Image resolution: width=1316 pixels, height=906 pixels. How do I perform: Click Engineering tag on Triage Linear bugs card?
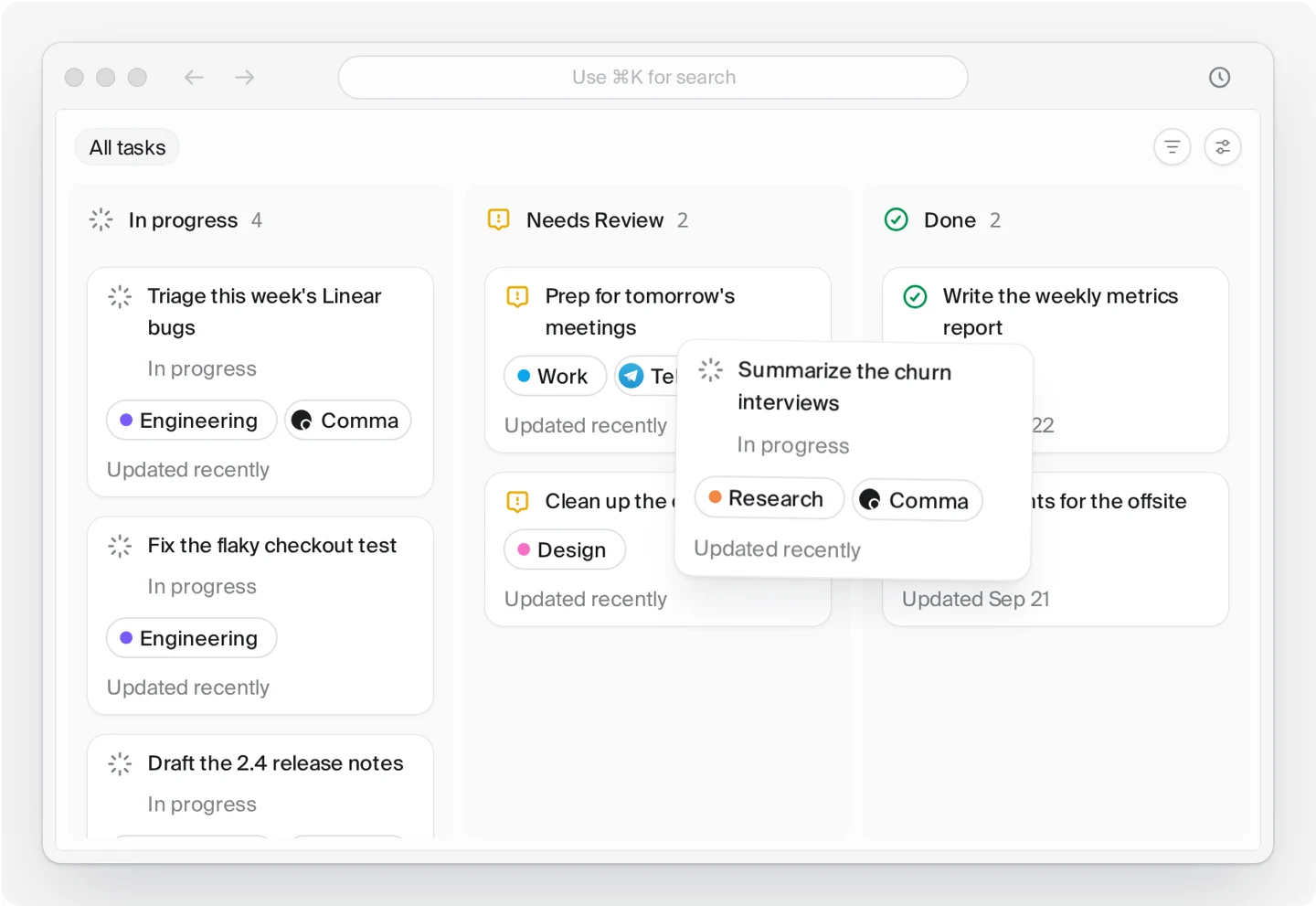(x=191, y=421)
